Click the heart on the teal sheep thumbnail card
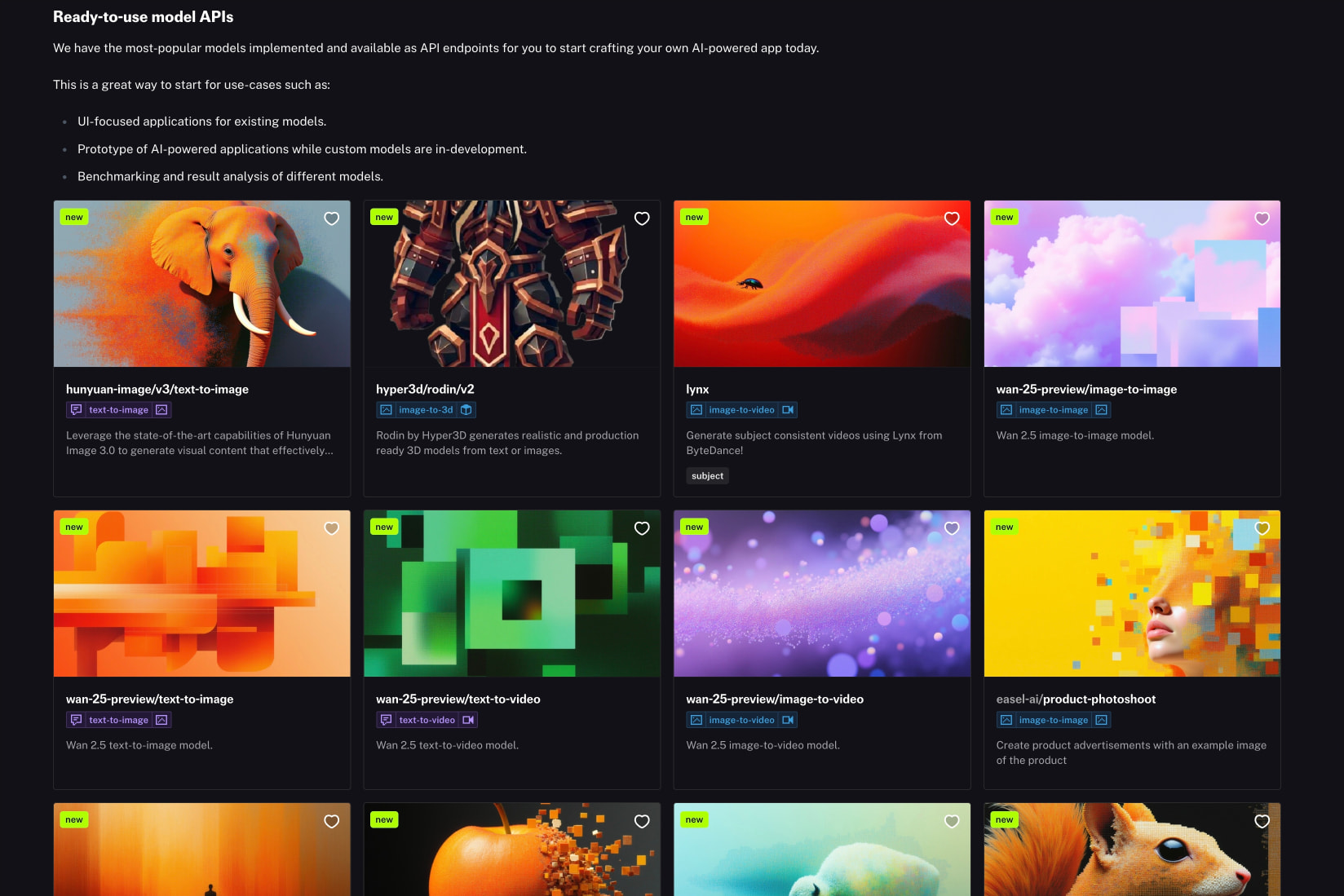1344x896 pixels. pyautogui.click(x=952, y=821)
